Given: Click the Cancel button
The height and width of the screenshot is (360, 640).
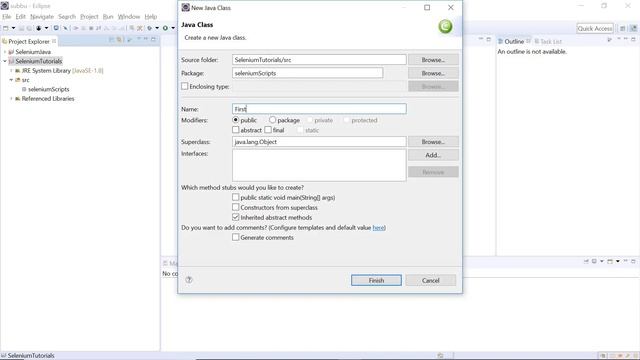Looking at the screenshot, I should (431, 280).
